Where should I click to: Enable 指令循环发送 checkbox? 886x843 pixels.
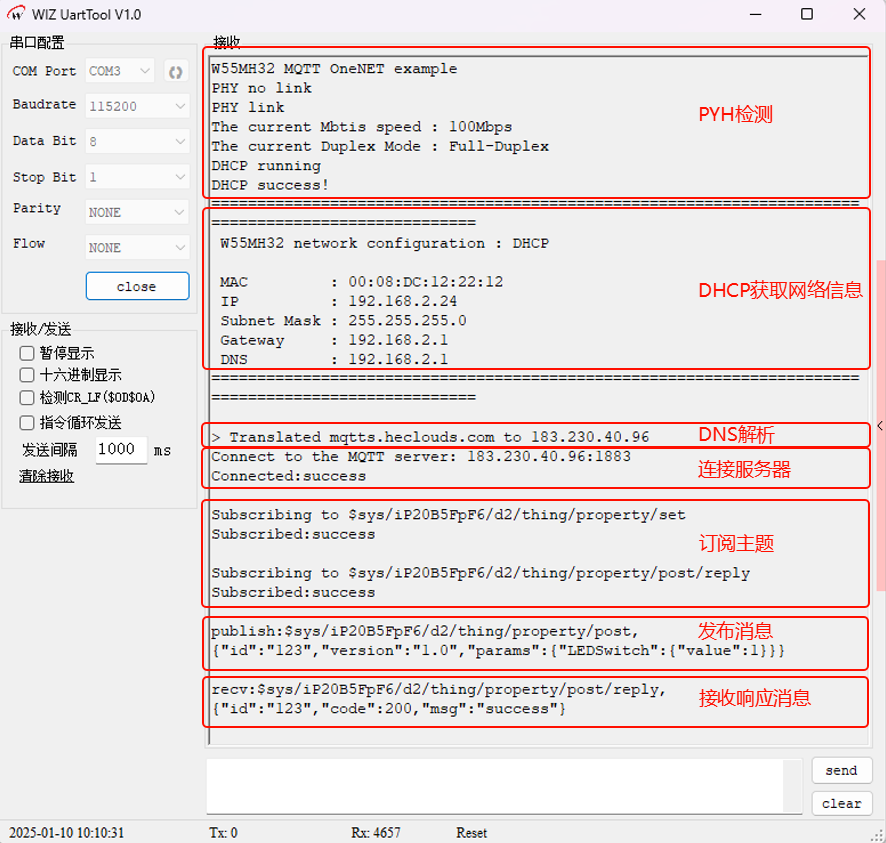tap(28, 422)
